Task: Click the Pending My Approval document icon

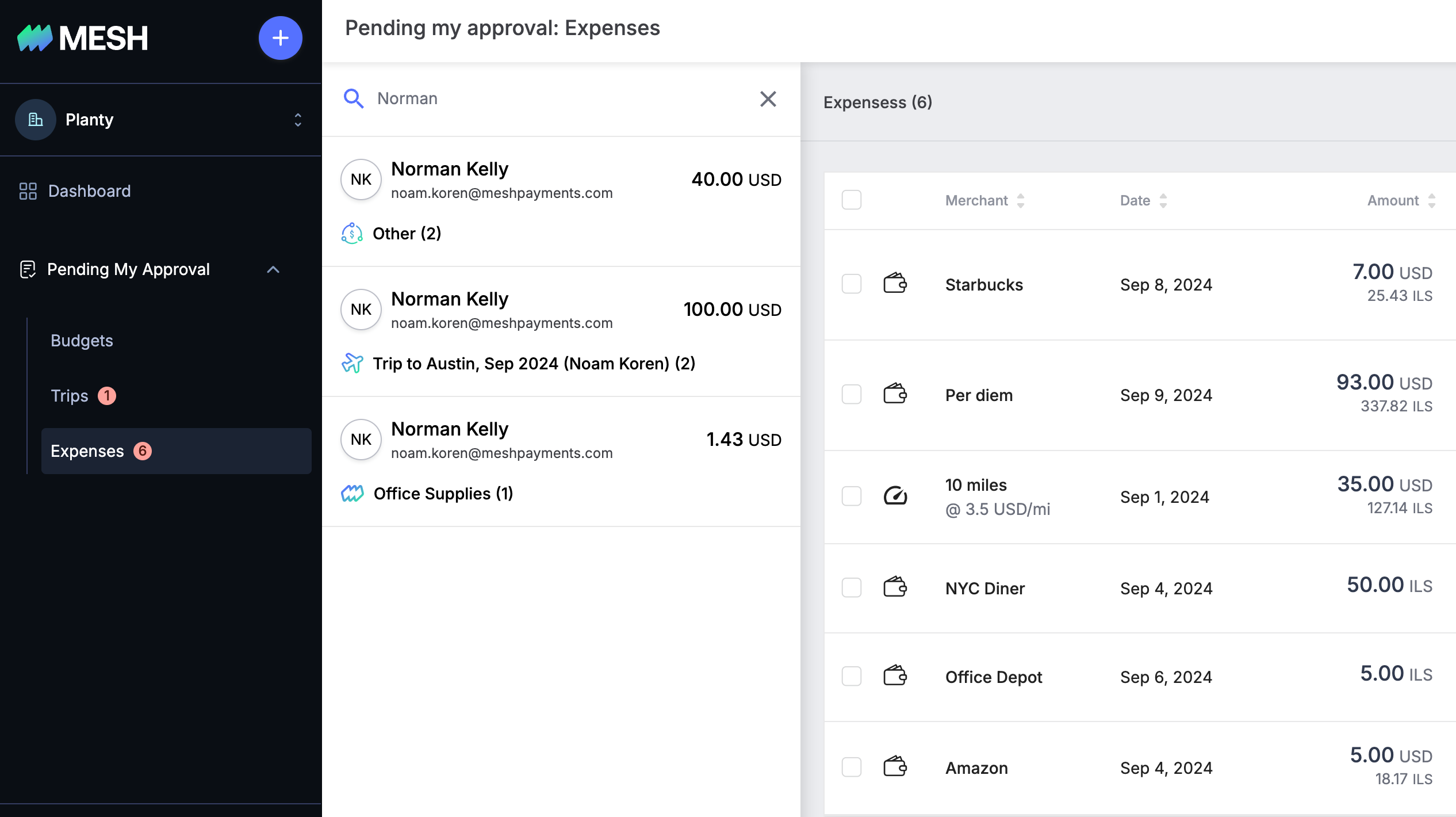Action: (28, 269)
